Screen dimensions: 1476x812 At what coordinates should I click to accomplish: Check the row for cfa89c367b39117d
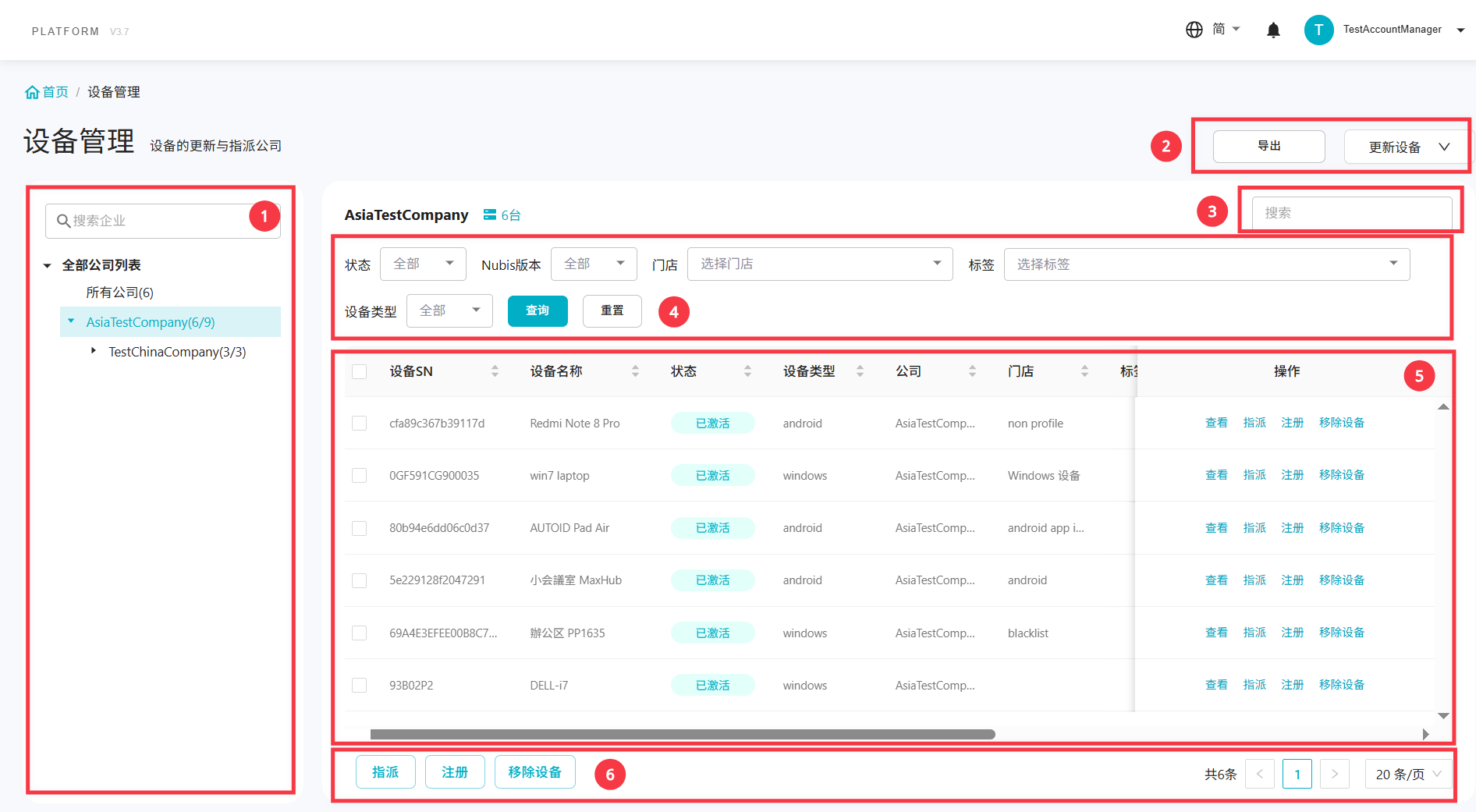click(359, 423)
